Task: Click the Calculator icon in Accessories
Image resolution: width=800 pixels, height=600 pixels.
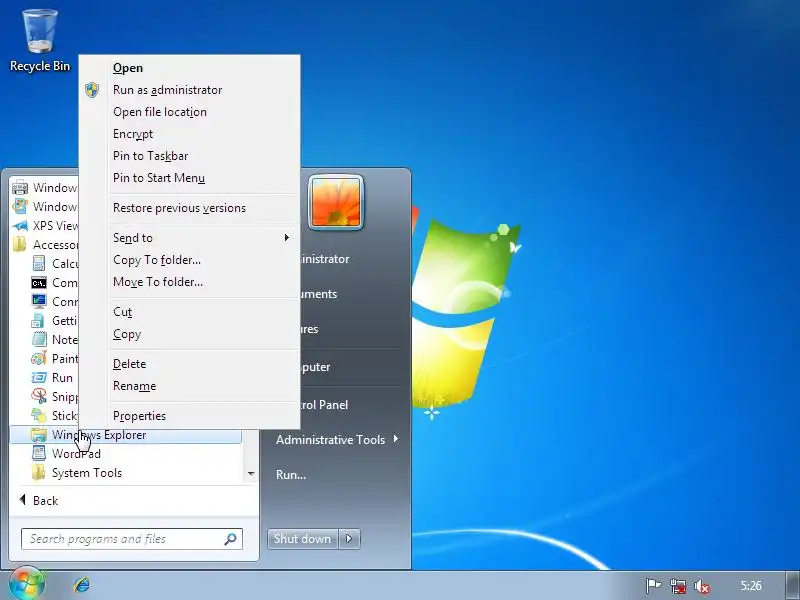Action: tap(39, 263)
